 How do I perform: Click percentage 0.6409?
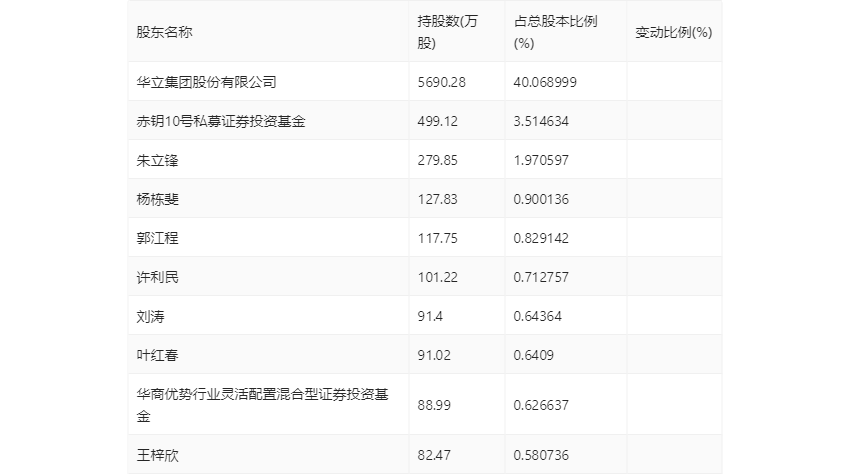click(533, 355)
